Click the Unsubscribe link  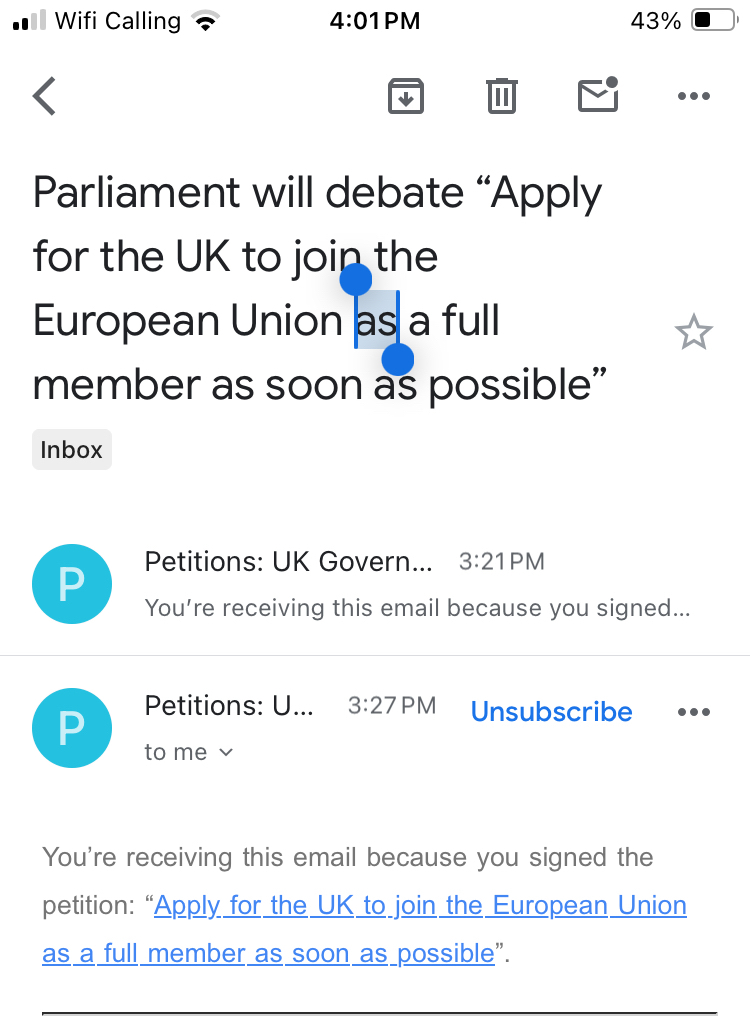(551, 712)
